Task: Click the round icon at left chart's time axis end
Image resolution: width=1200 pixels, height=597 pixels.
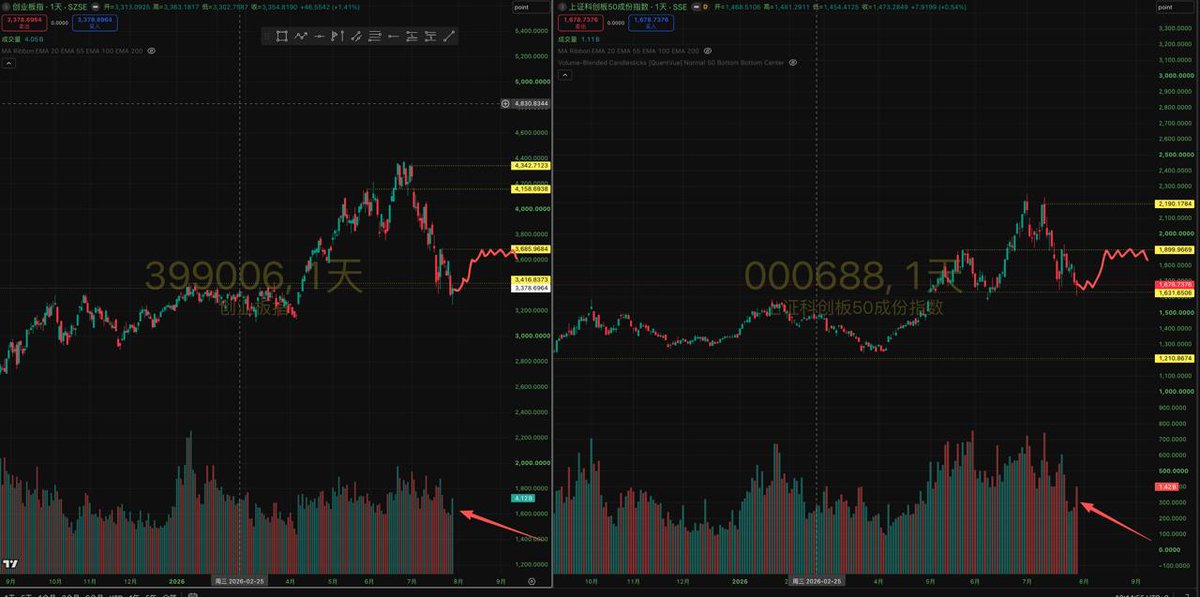Action: [x=531, y=580]
